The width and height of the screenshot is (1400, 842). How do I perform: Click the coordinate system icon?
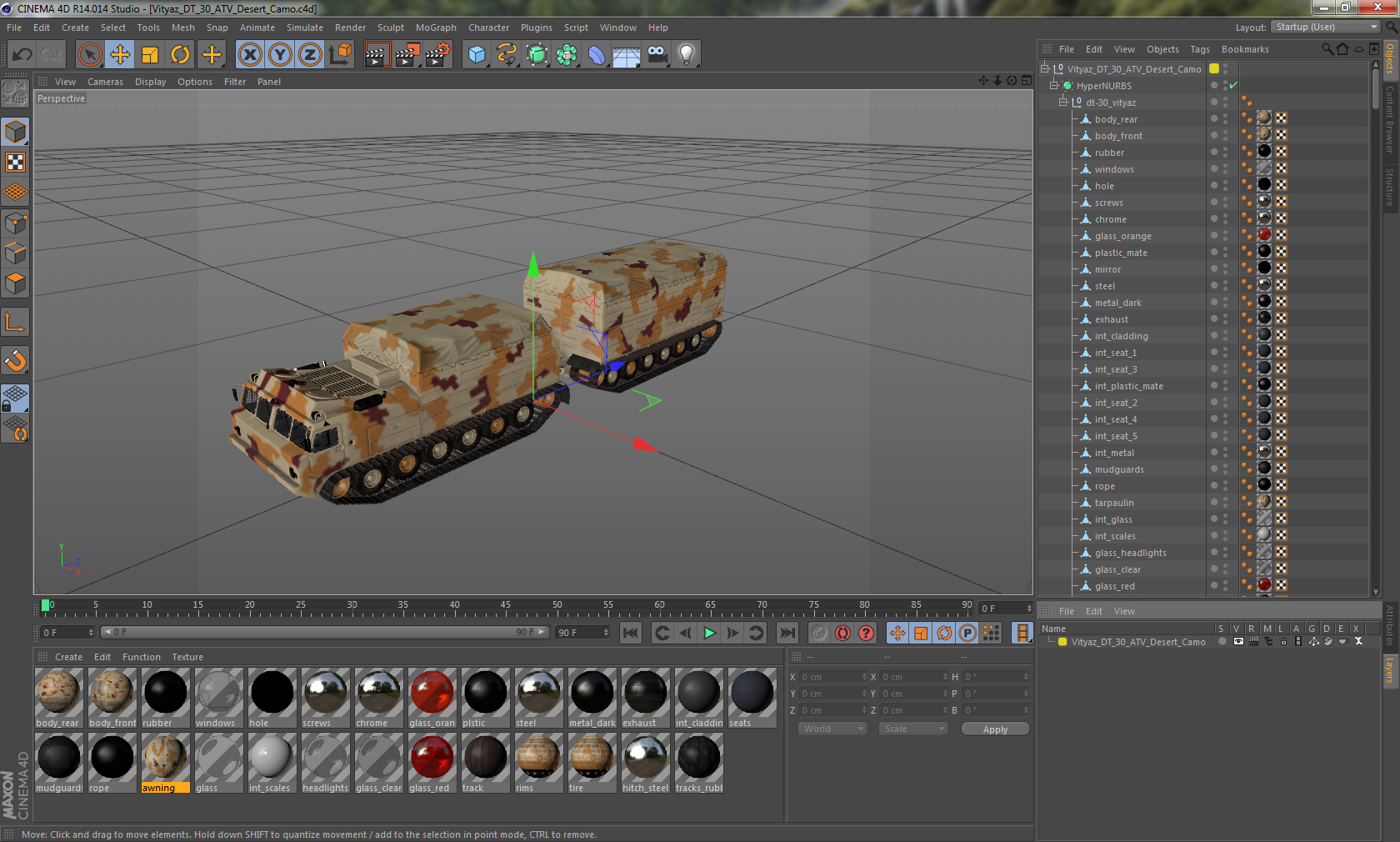point(340,55)
